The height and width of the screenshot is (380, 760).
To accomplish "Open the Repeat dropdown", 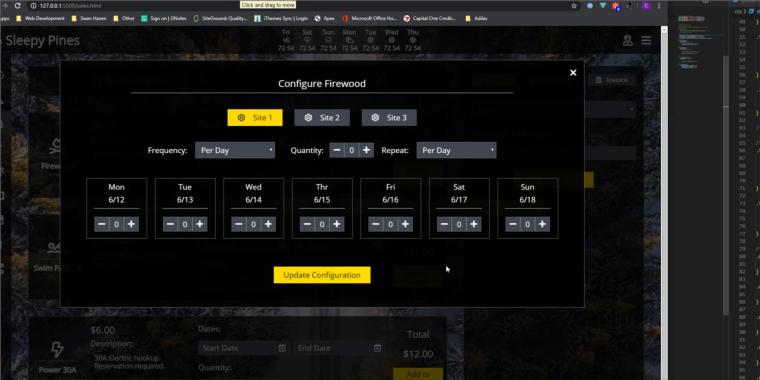I will click(456, 150).
